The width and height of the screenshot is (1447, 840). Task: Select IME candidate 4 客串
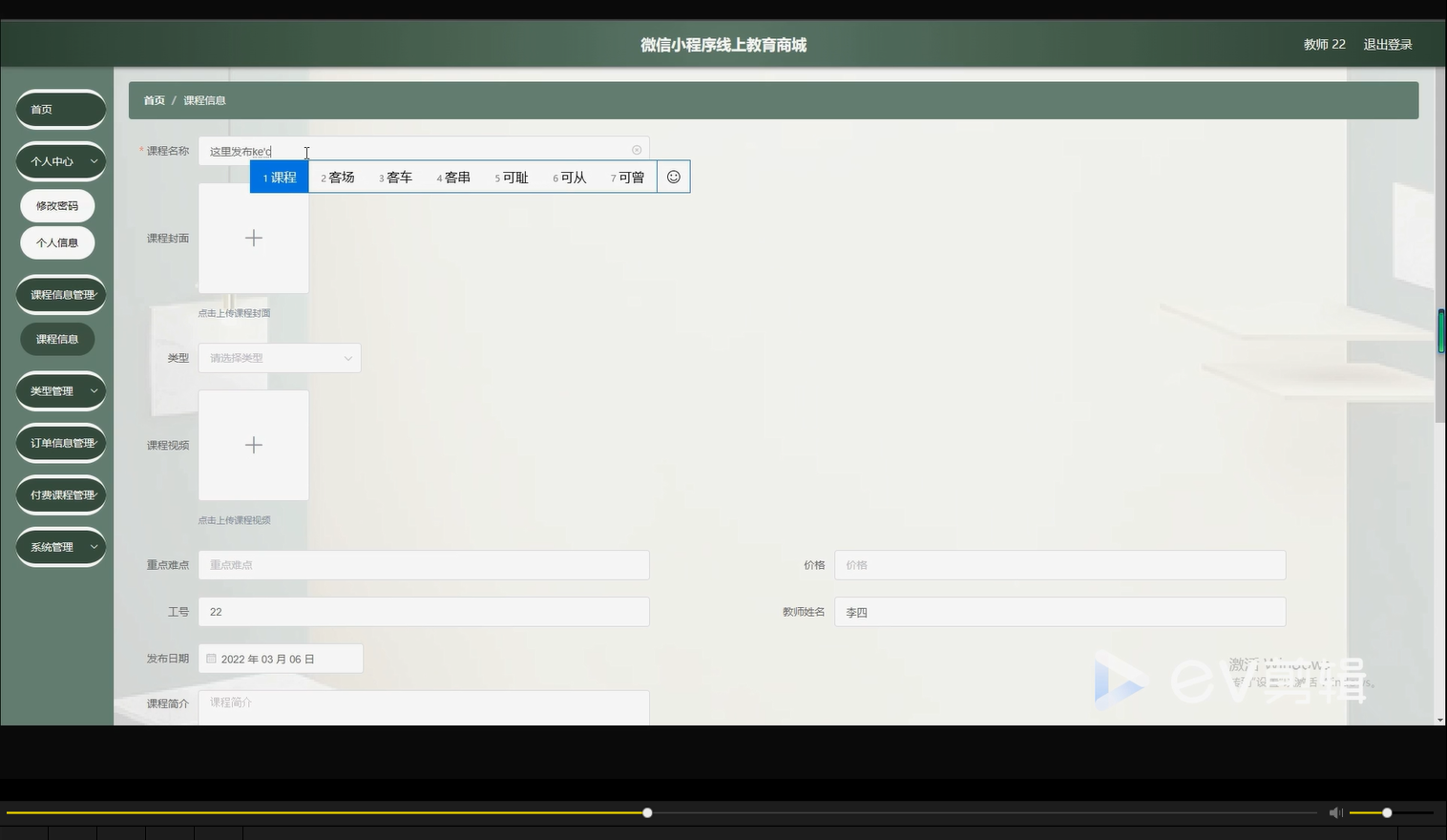[453, 177]
